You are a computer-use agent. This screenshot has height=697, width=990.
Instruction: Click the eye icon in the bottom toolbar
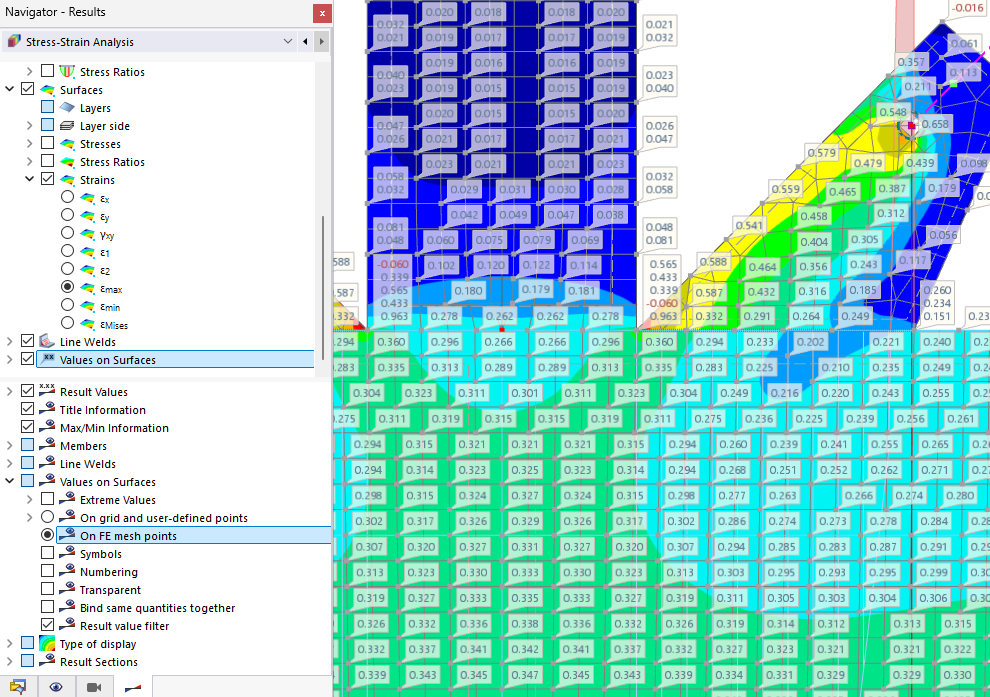click(56, 687)
